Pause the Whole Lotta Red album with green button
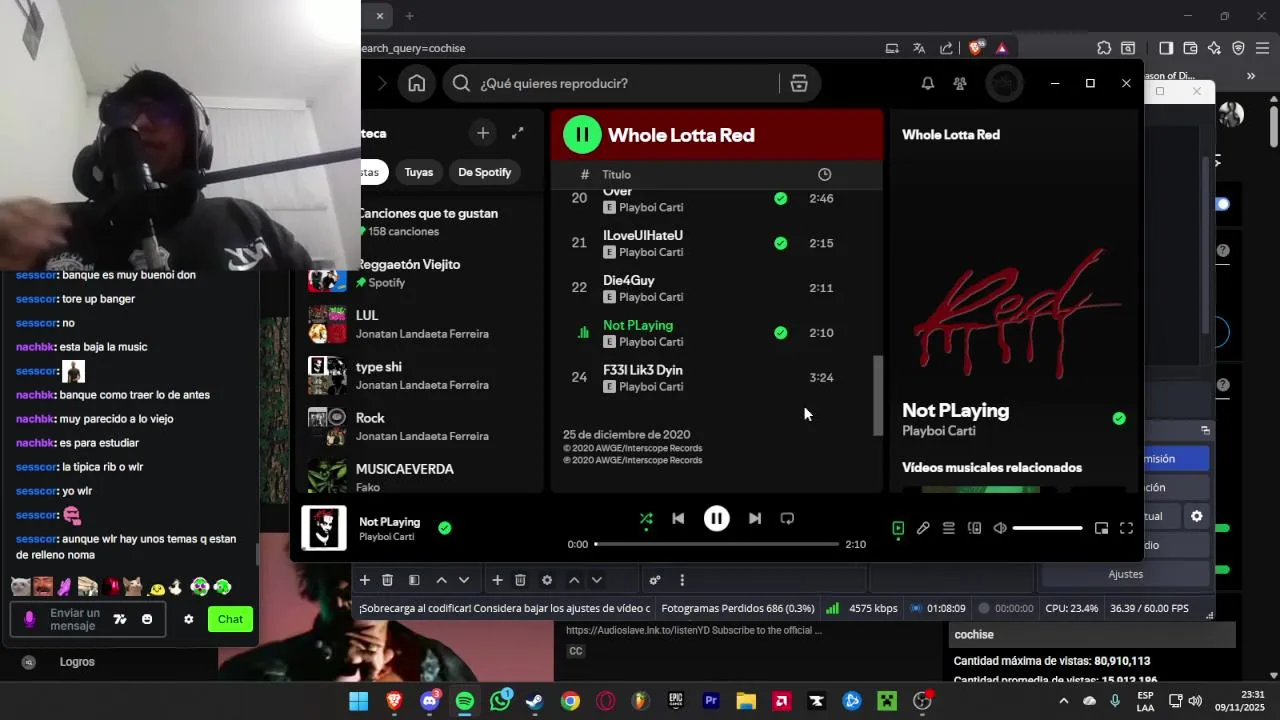1280x720 pixels. click(582, 135)
